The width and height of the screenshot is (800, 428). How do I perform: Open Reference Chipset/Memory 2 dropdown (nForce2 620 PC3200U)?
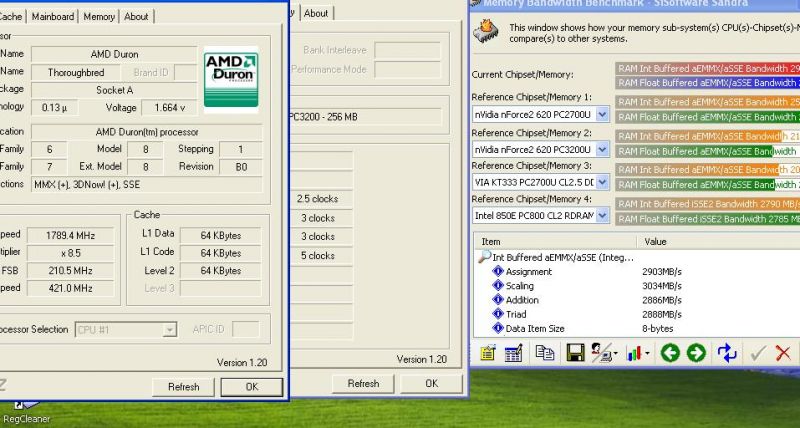pyautogui.click(x=602, y=149)
